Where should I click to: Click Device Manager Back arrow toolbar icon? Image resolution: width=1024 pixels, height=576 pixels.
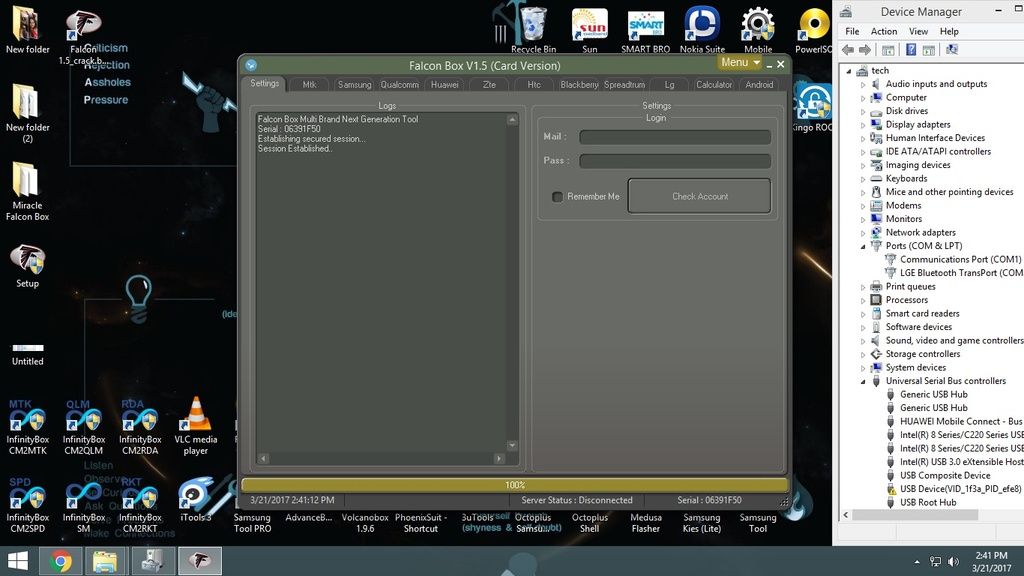(x=848, y=50)
